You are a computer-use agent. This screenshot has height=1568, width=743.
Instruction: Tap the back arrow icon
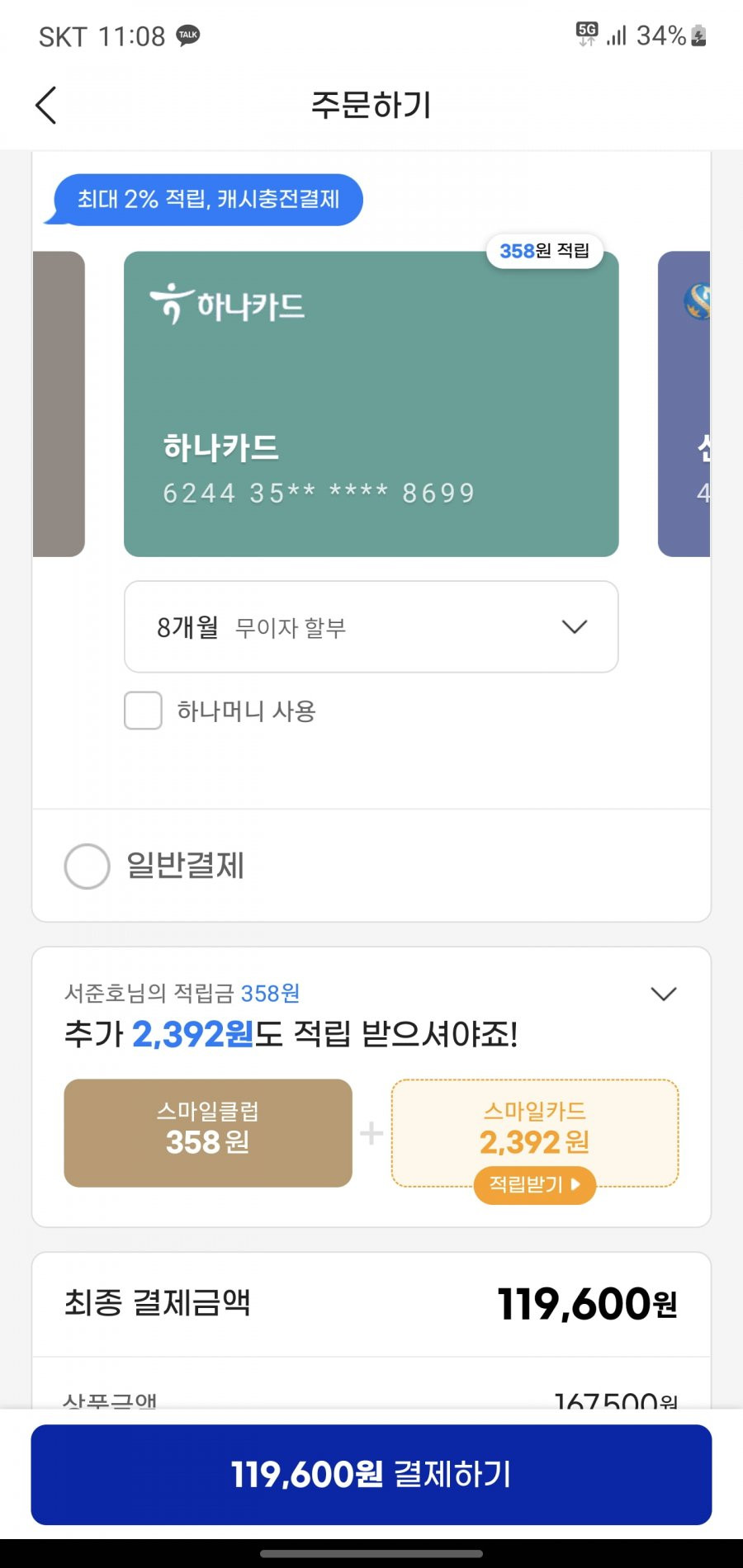pos(46,106)
